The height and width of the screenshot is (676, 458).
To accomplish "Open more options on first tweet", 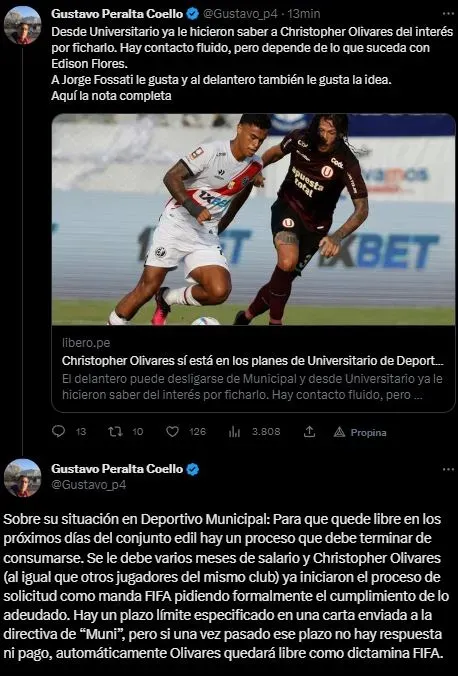I will tap(448, 14).
